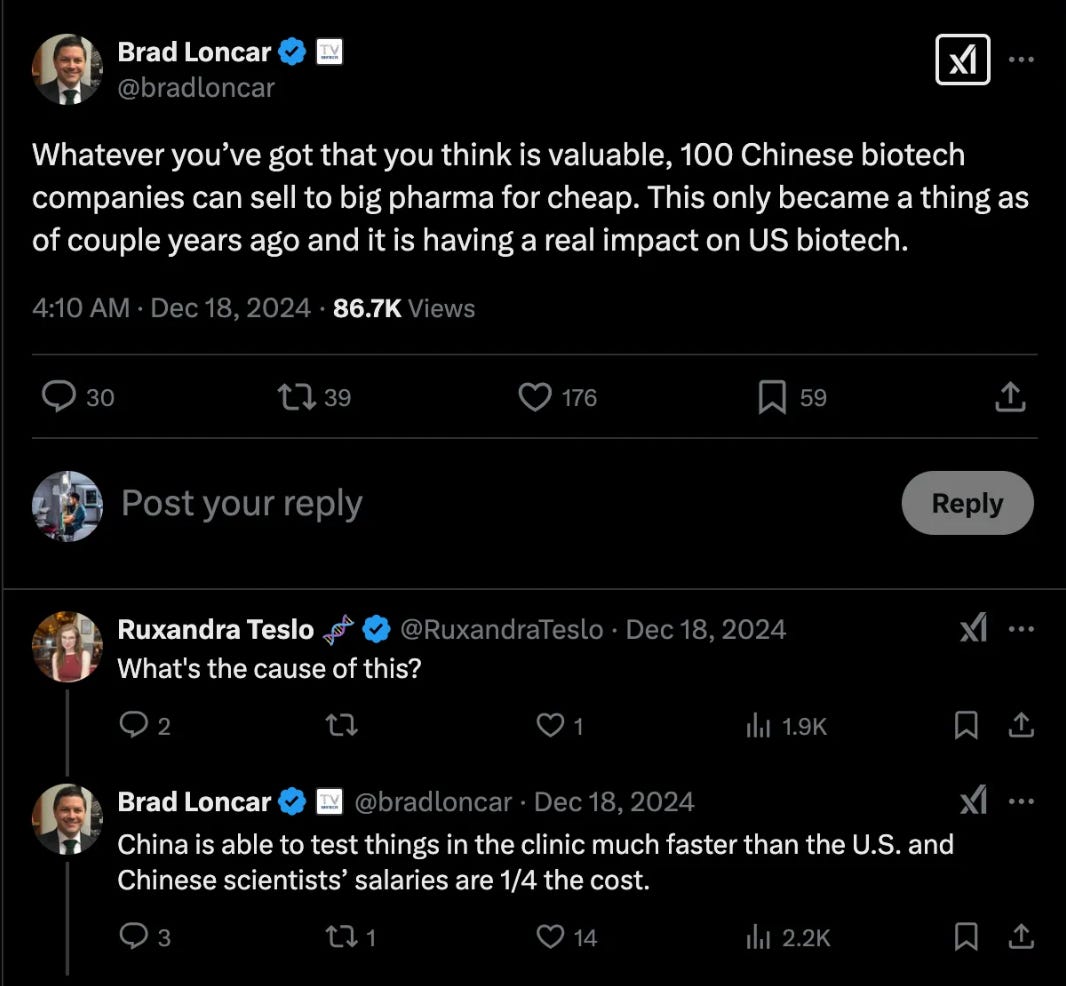Reply icon with 30 comments on main post
Image resolution: width=1066 pixels, height=986 pixels.
(59, 397)
